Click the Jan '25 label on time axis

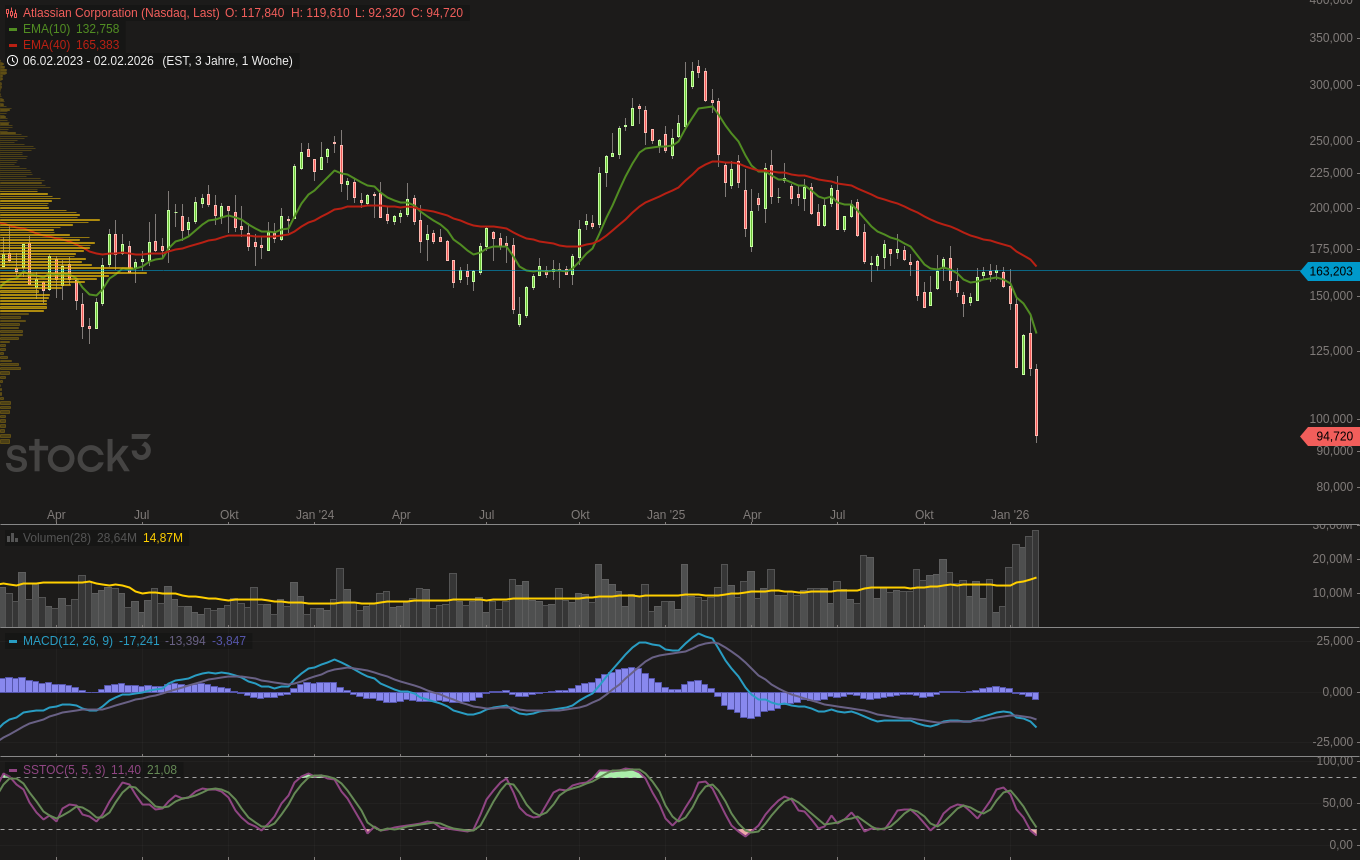click(666, 515)
